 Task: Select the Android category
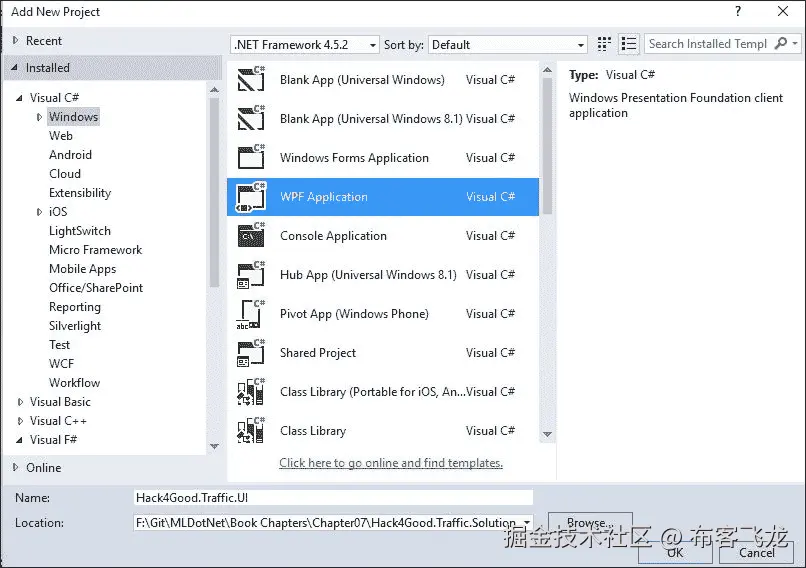[x=70, y=155]
